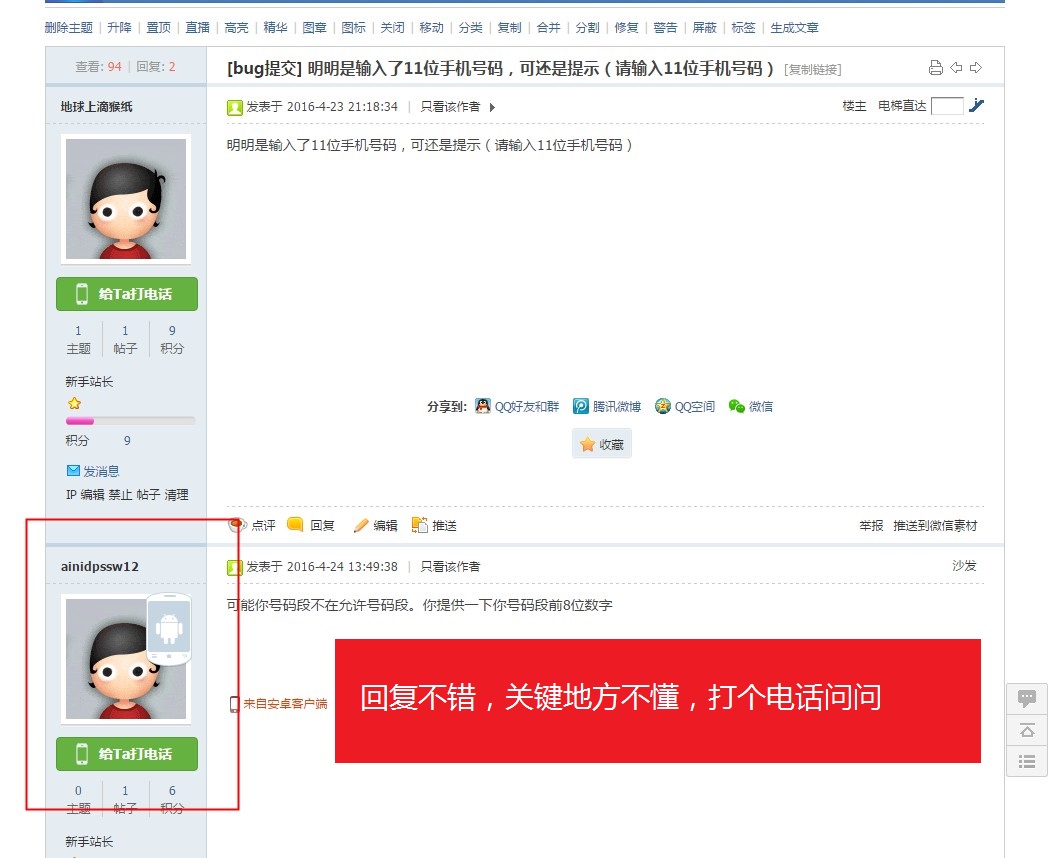Viewport: 1048px width, 858px height.
Task: Click 置顶 in moderation bar
Action: [158, 27]
